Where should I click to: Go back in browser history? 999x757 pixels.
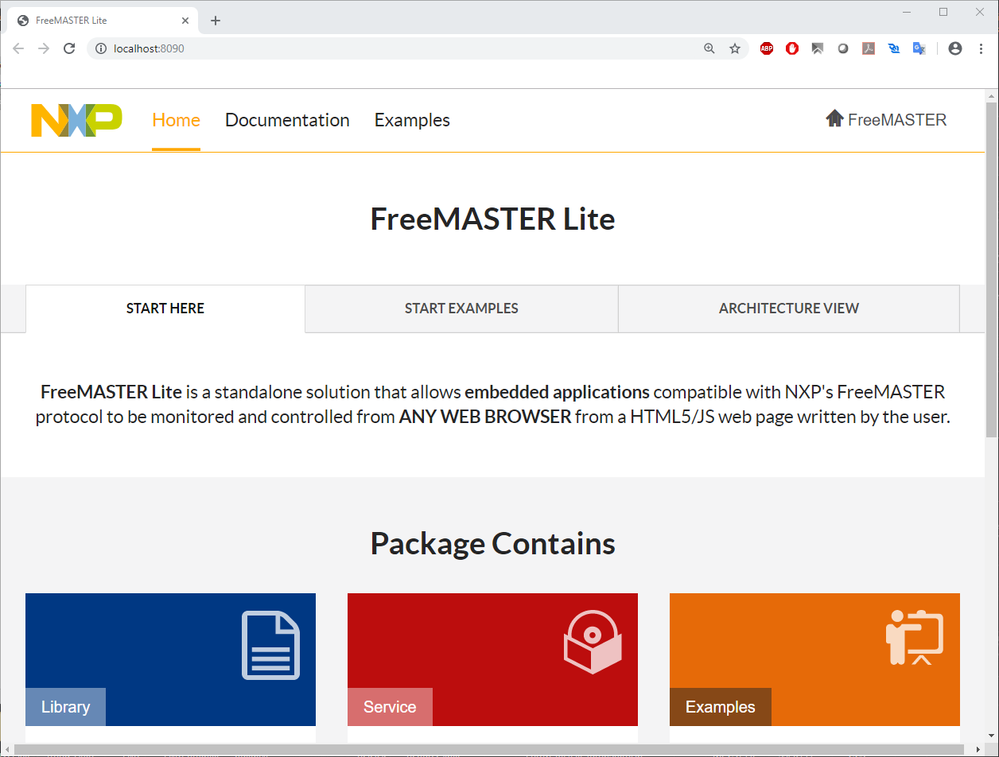click(18, 48)
